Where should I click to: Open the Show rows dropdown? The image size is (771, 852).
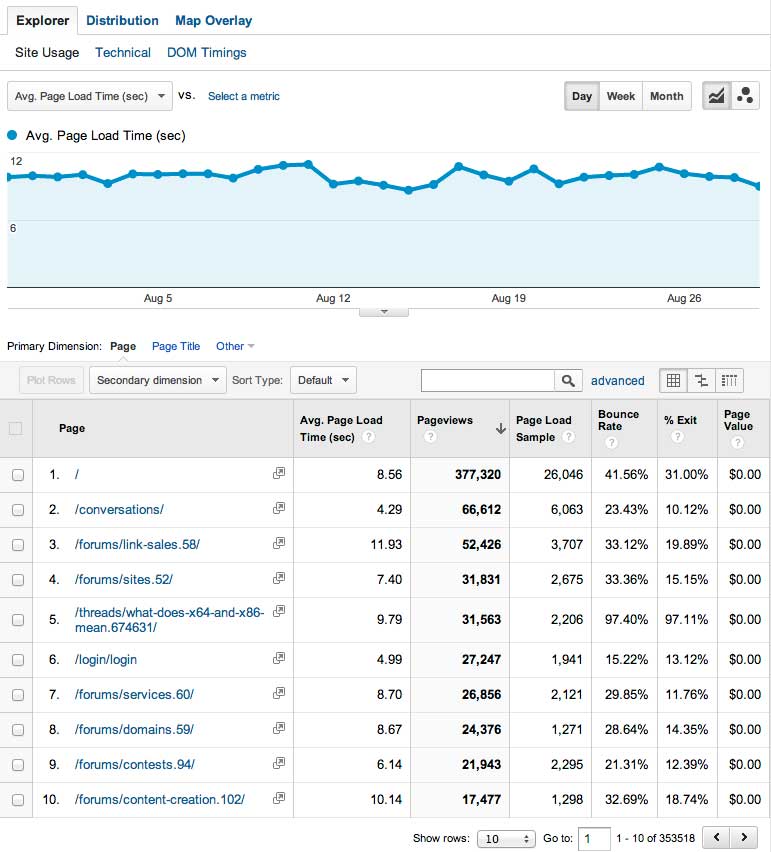pyautogui.click(x=505, y=838)
